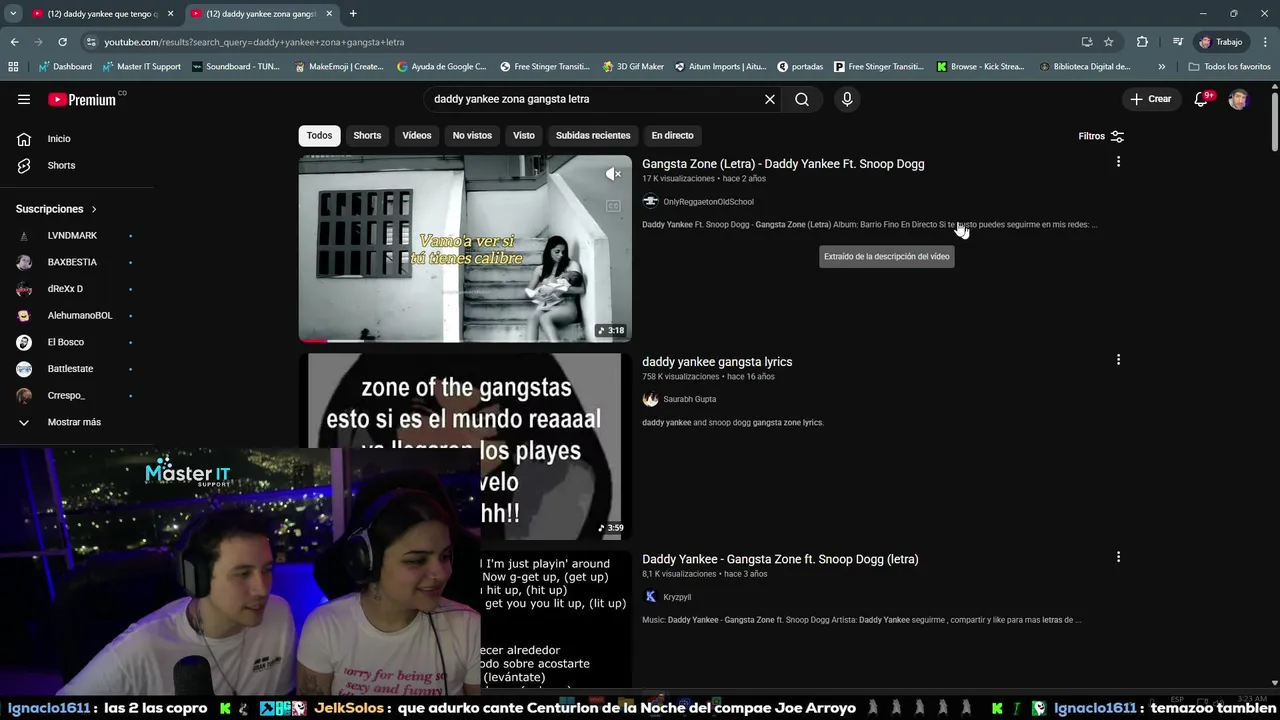Image resolution: width=1280 pixels, height=720 pixels.
Task: Open Filtros search filters
Action: [1101, 136]
